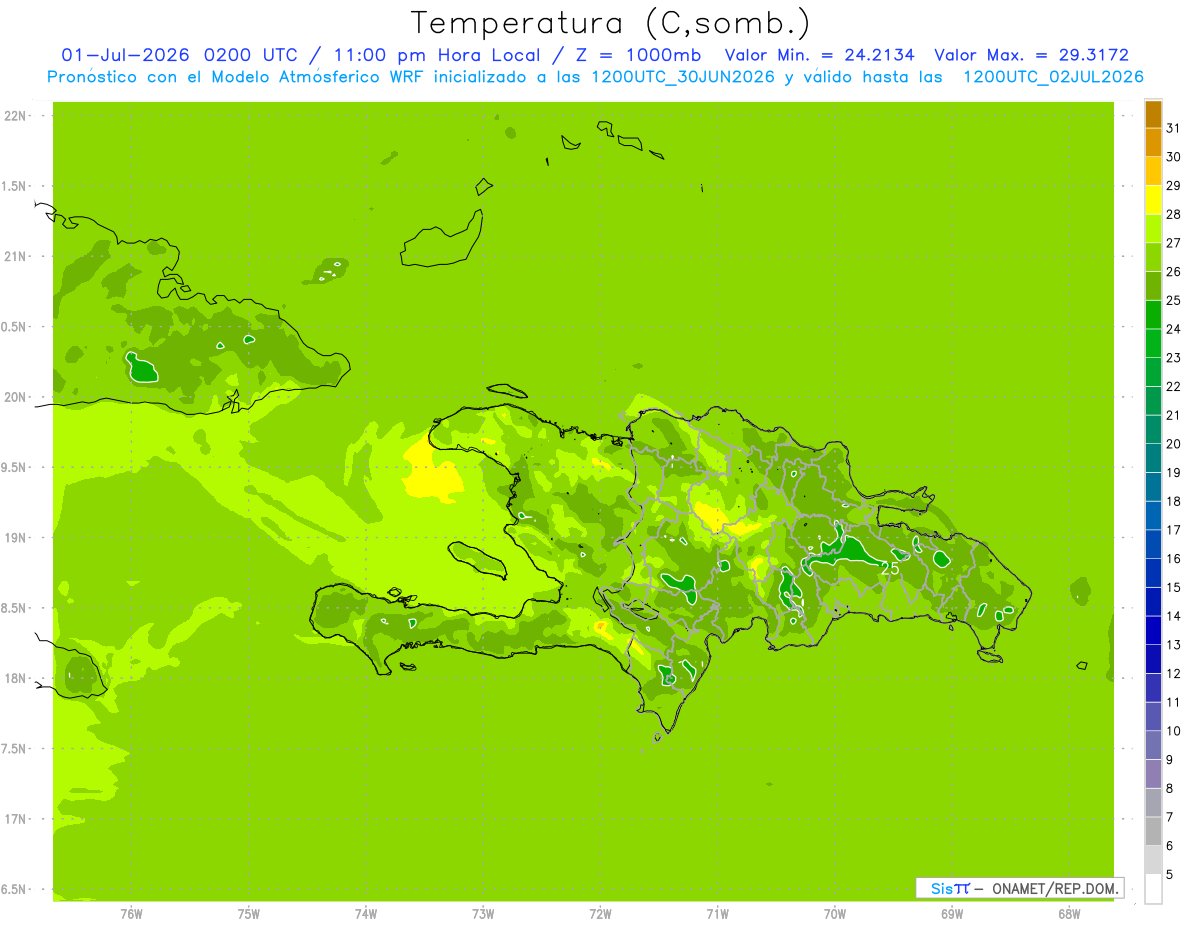This screenshot has width=1200, height=927.
Task: Click the light green swatch between 26 and 27
Action: point(1153,257)
